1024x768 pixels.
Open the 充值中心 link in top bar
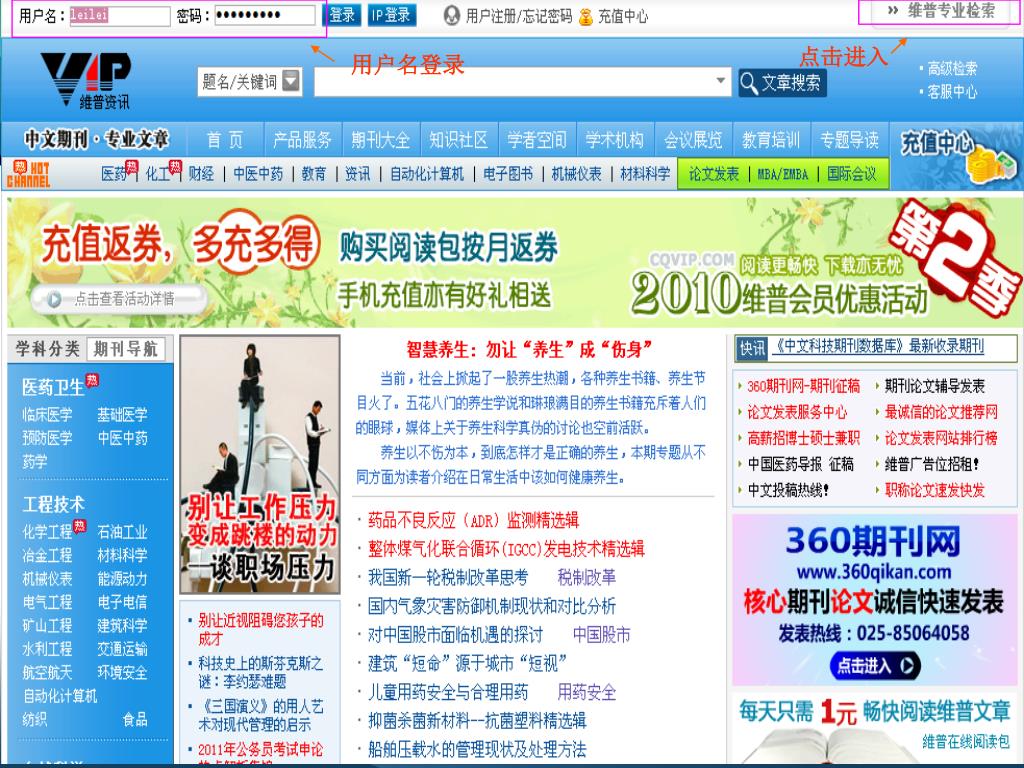[623, 16]
